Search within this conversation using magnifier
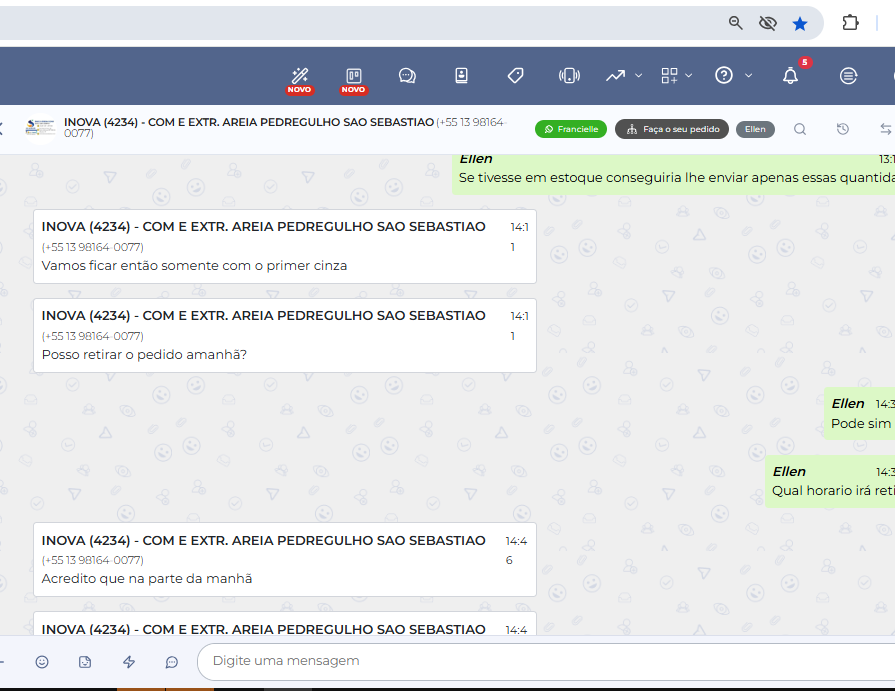 800,129
